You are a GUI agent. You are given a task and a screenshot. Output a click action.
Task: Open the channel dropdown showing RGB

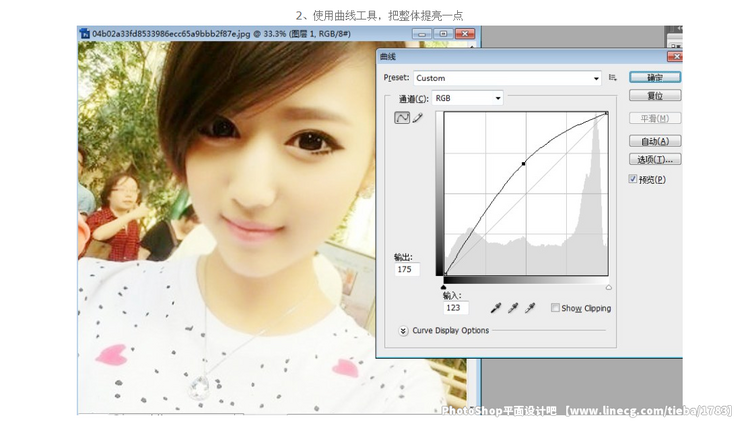[467, 98]
